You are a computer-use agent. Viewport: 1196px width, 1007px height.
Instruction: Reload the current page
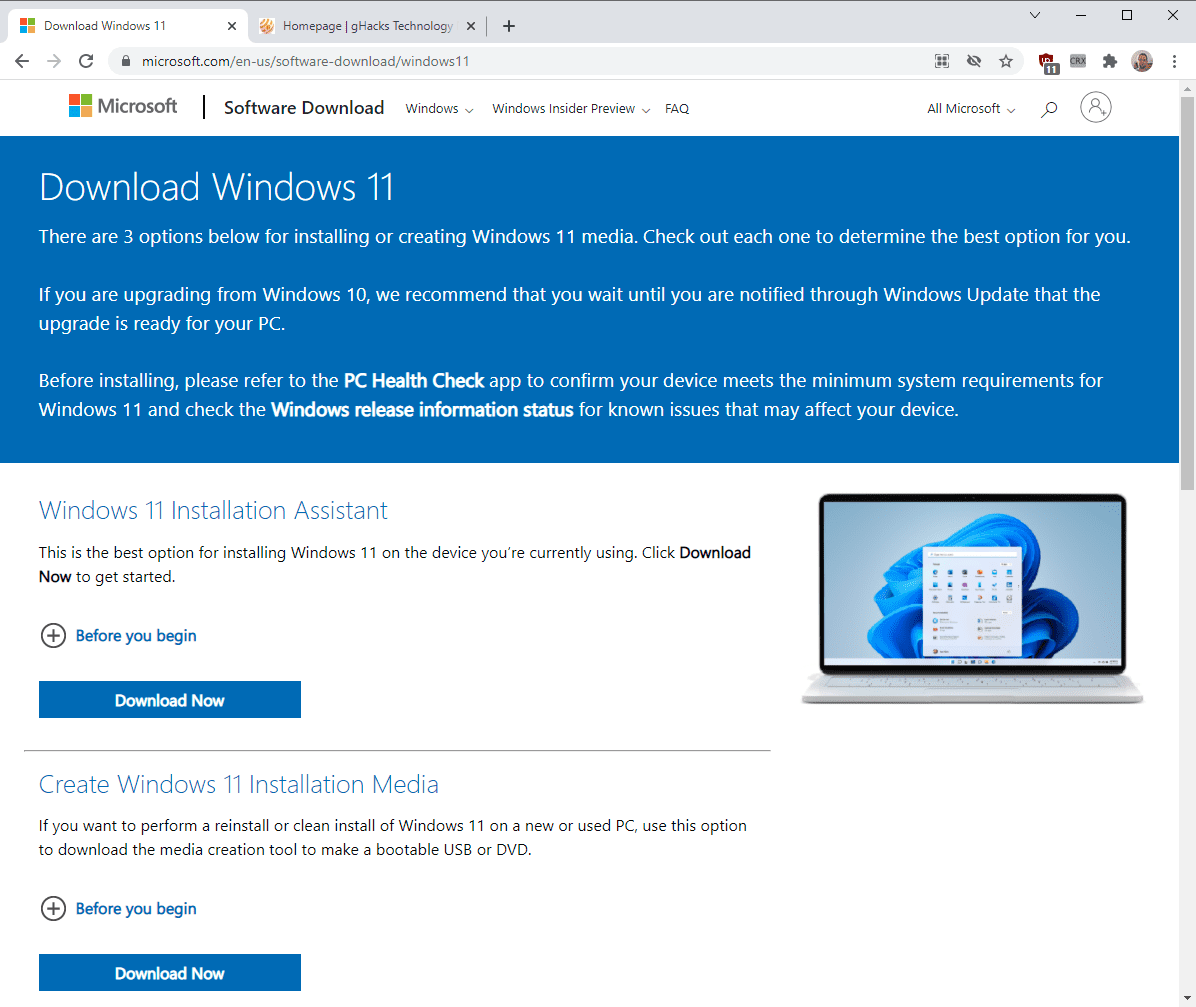[86, 61]
